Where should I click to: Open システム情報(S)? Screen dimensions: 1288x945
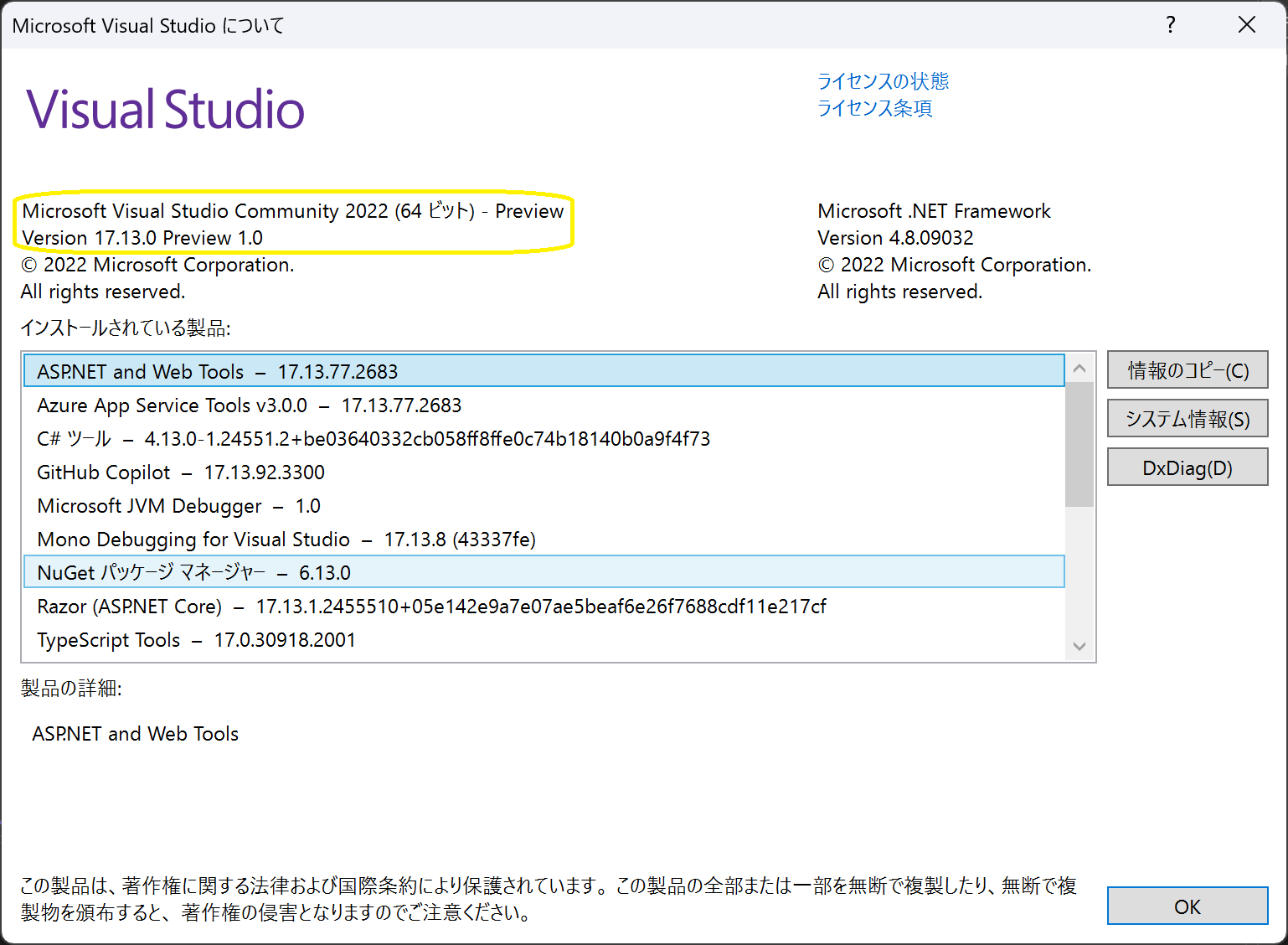(x=1188, y=419)
